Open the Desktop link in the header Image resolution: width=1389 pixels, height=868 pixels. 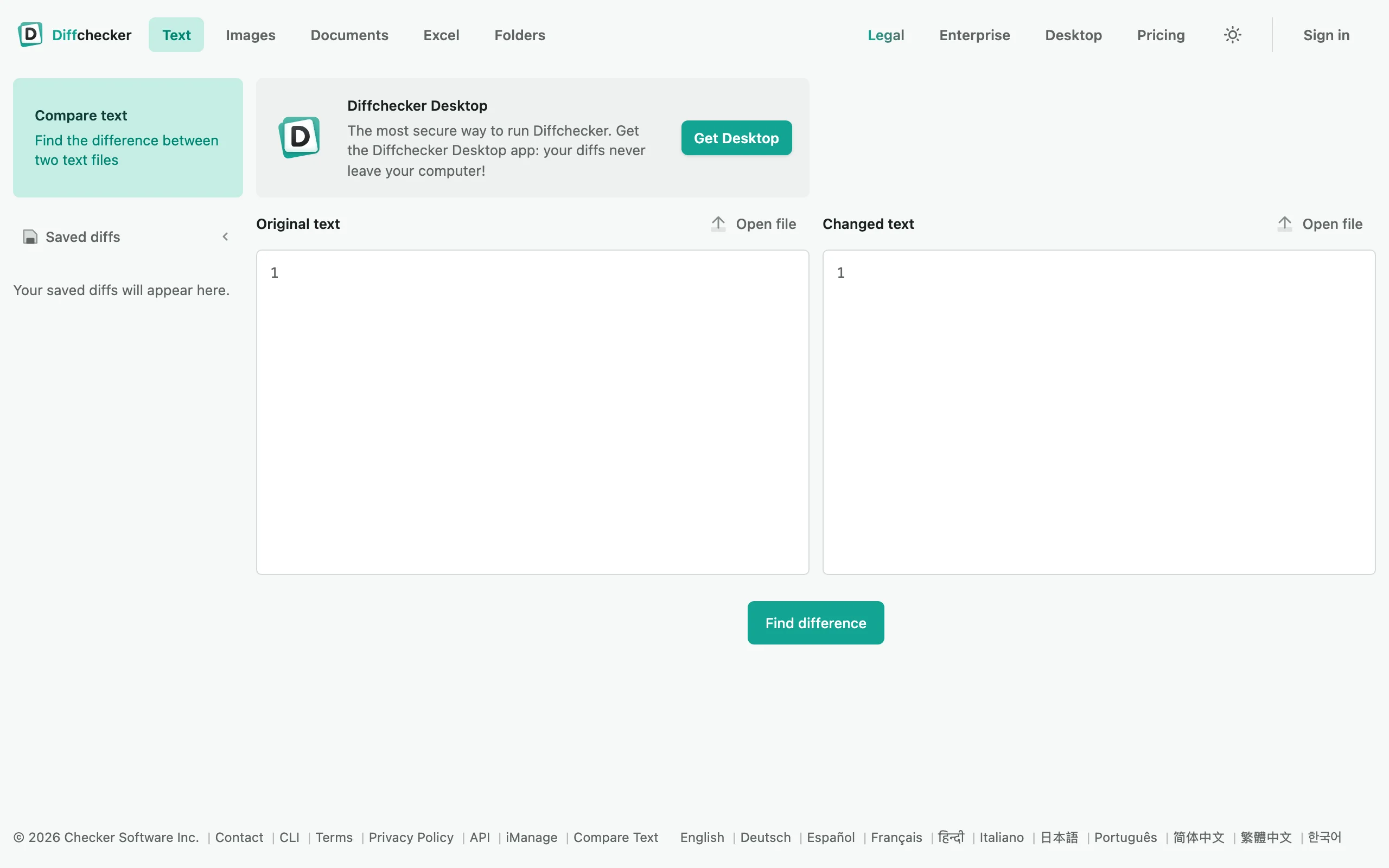click(1073, 35)
